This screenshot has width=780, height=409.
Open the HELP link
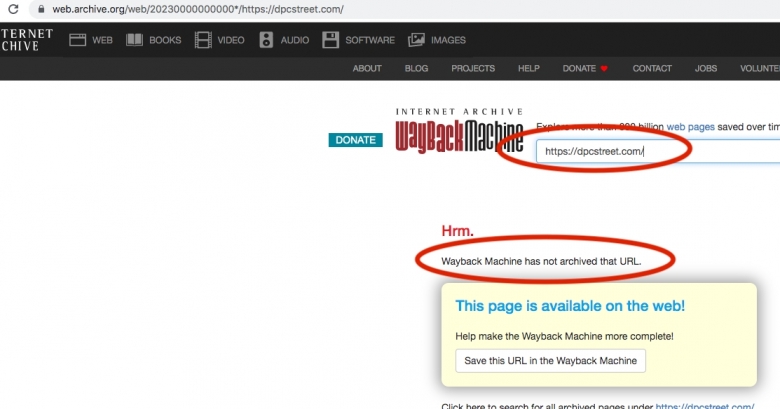[x=529, y=69]
